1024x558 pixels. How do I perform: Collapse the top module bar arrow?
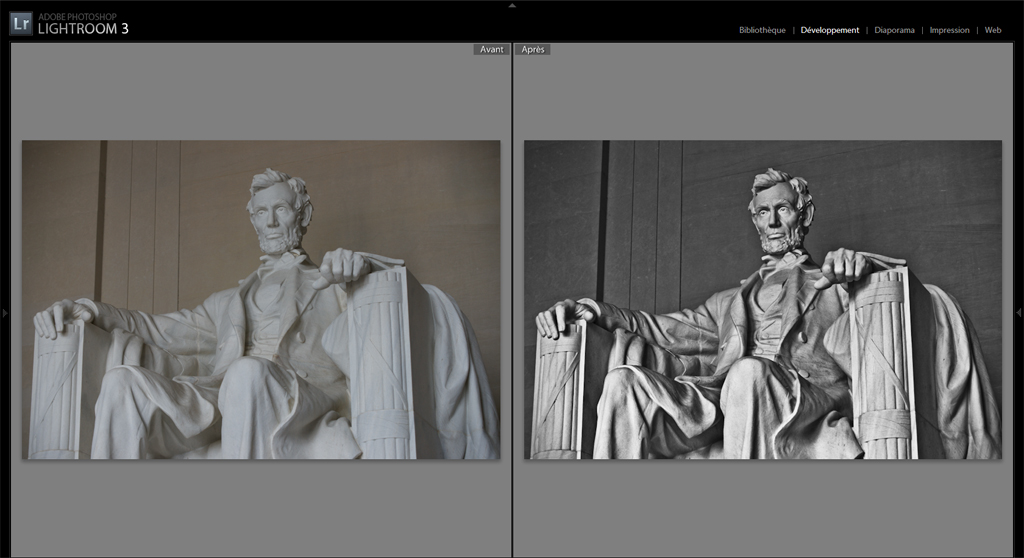(512, 5)
